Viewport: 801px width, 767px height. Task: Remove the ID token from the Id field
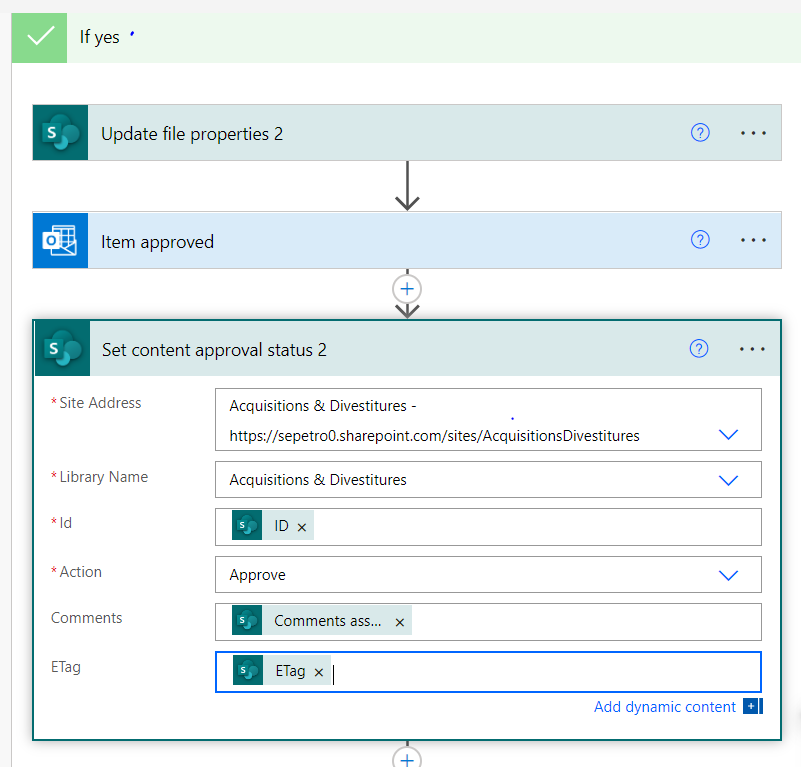coord(302,527)
